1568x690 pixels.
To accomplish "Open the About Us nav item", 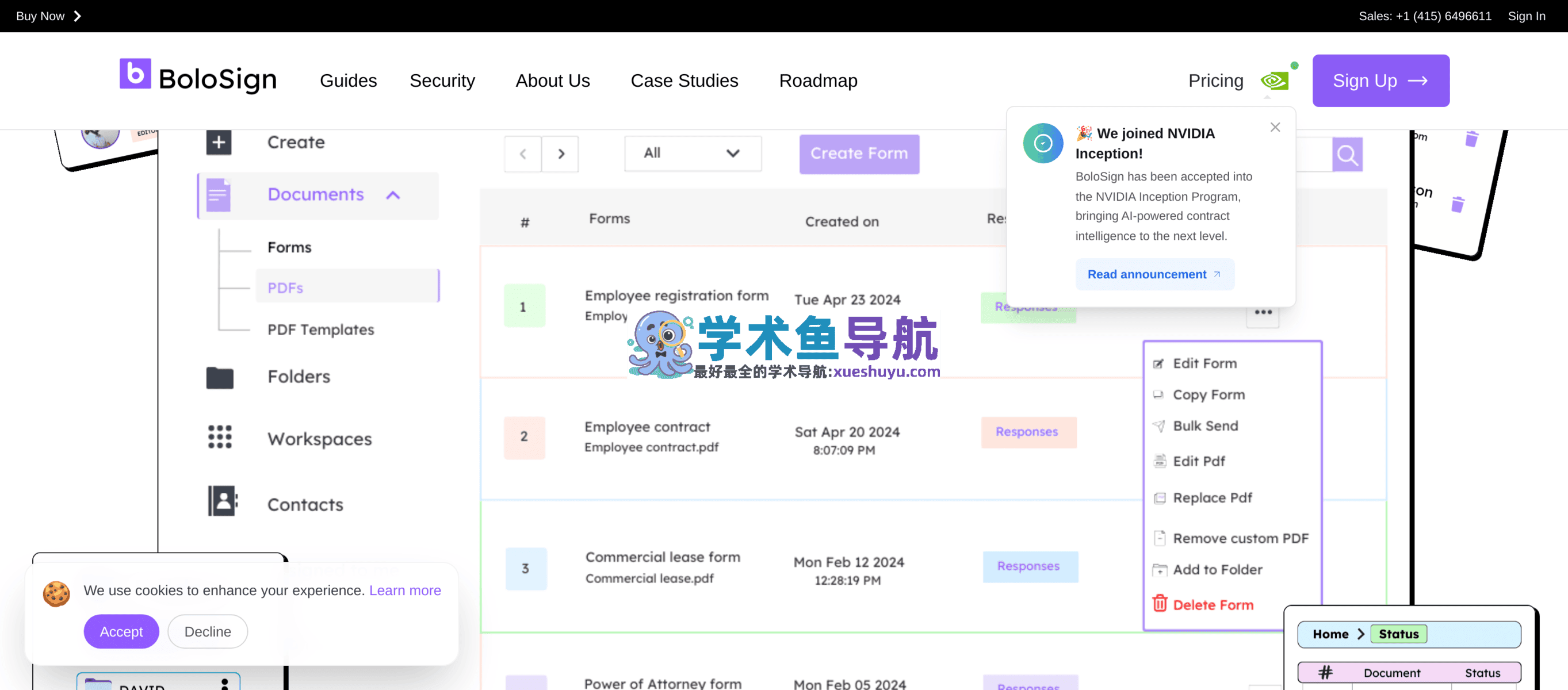I will tap(553, 80).
